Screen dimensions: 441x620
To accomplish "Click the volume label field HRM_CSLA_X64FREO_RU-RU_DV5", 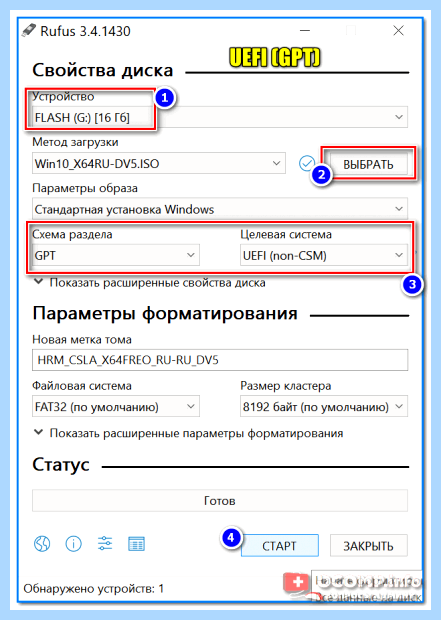I will coord(220,360).
